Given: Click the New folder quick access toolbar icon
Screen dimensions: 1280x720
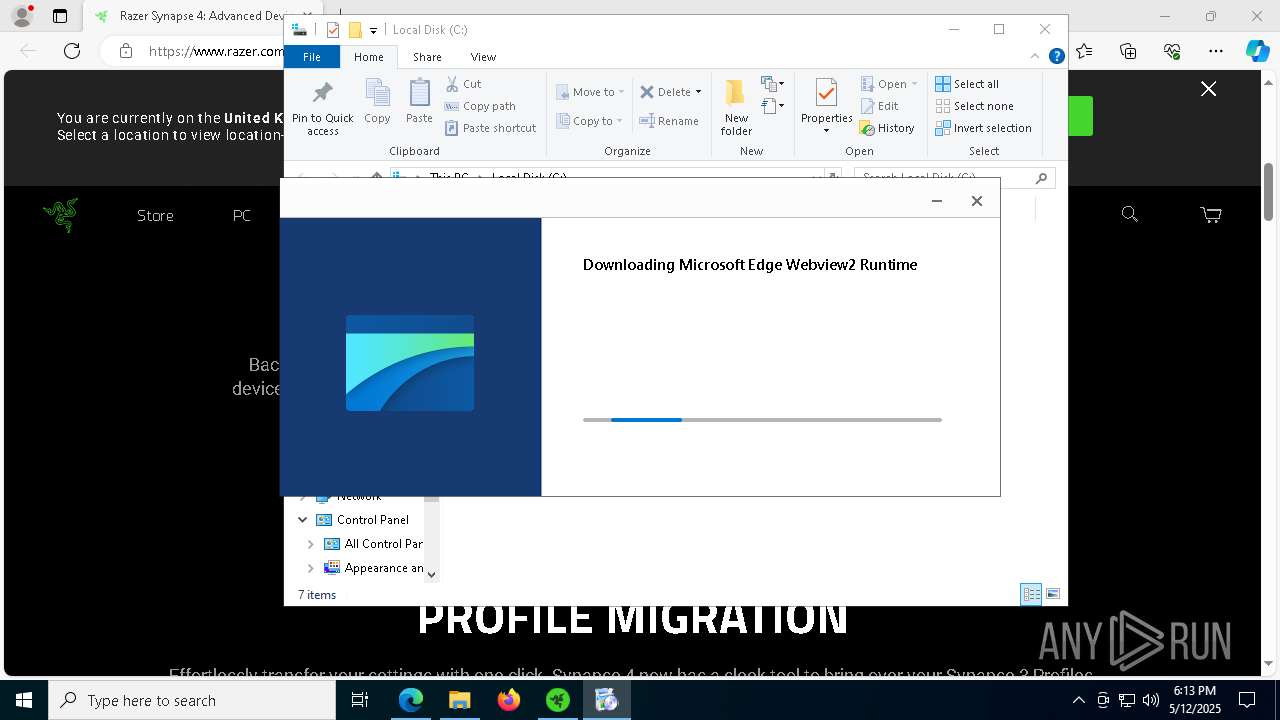Looking at the screenshot, I should point(354,30).
